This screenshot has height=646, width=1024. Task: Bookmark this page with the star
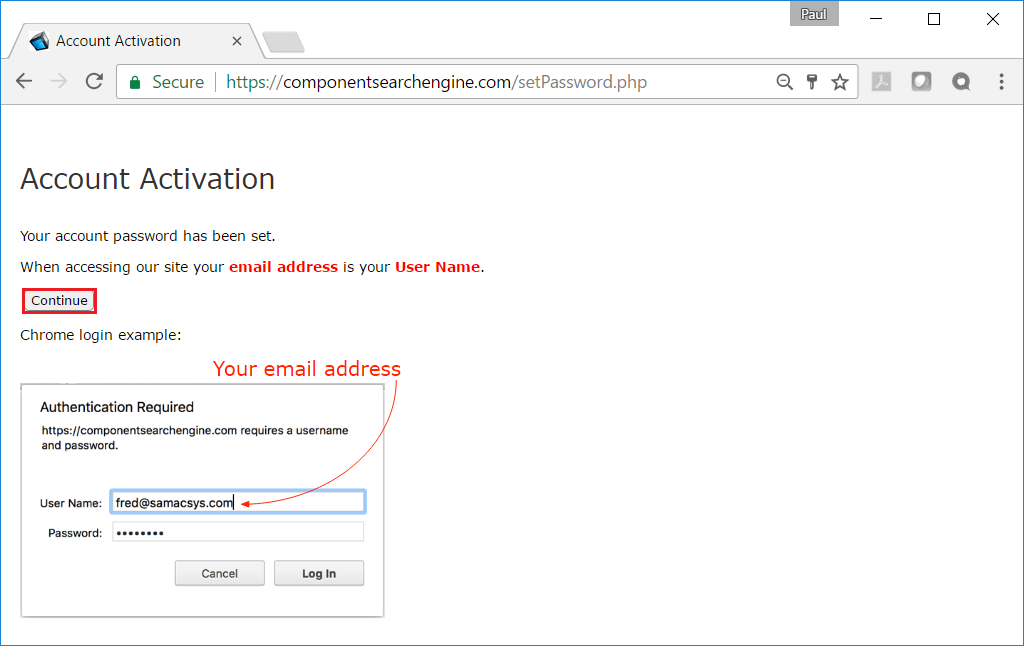(x=840, y=82)
